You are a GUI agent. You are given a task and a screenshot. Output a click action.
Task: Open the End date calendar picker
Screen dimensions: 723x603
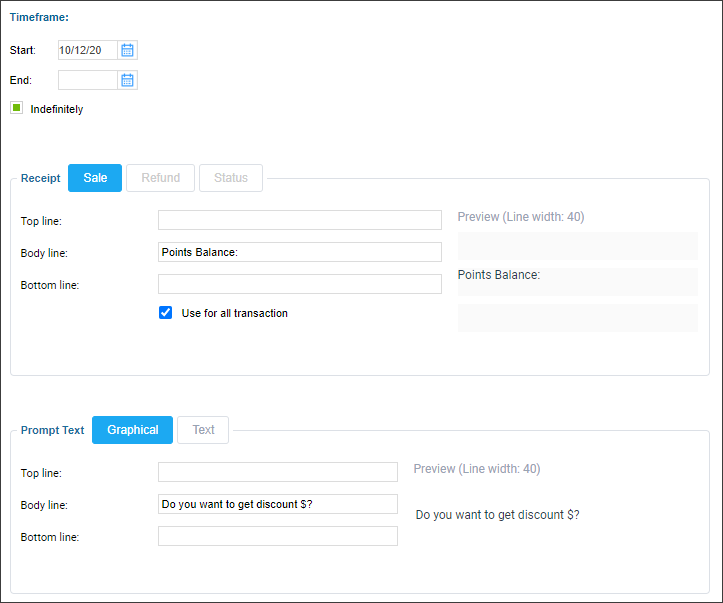coord(127,80)
